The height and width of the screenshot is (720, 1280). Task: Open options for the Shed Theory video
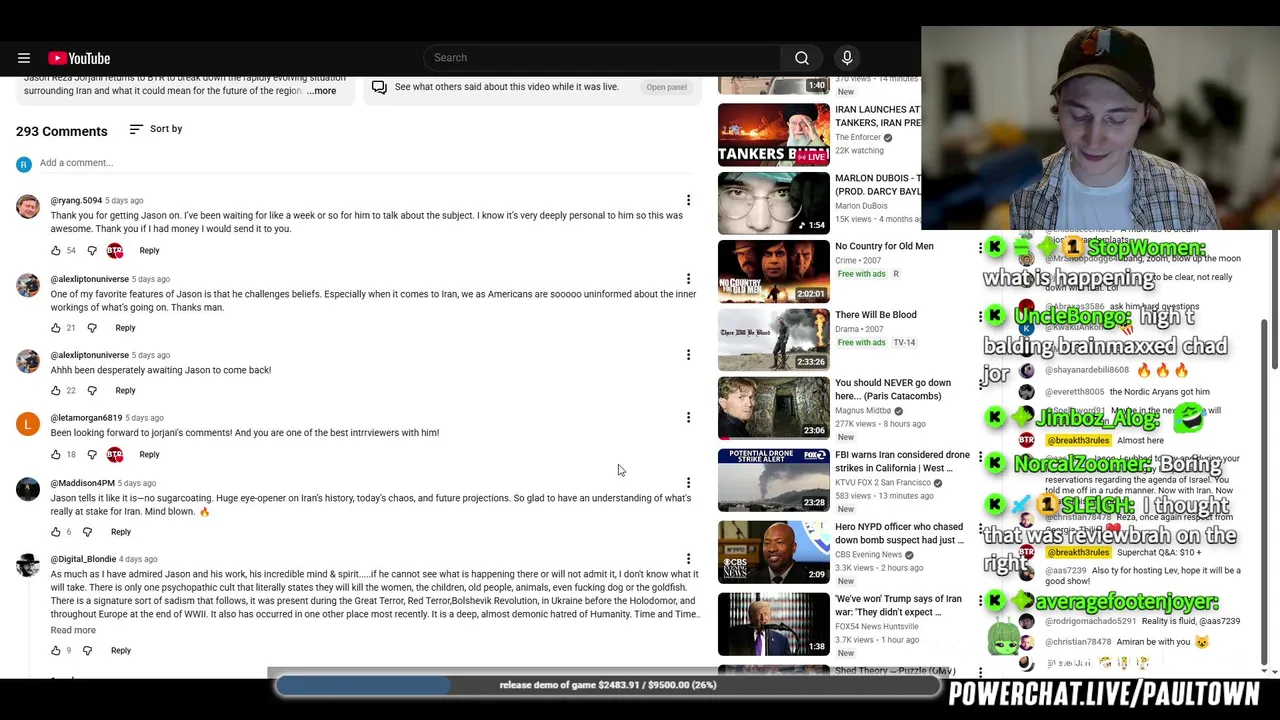tap(980, 673)
